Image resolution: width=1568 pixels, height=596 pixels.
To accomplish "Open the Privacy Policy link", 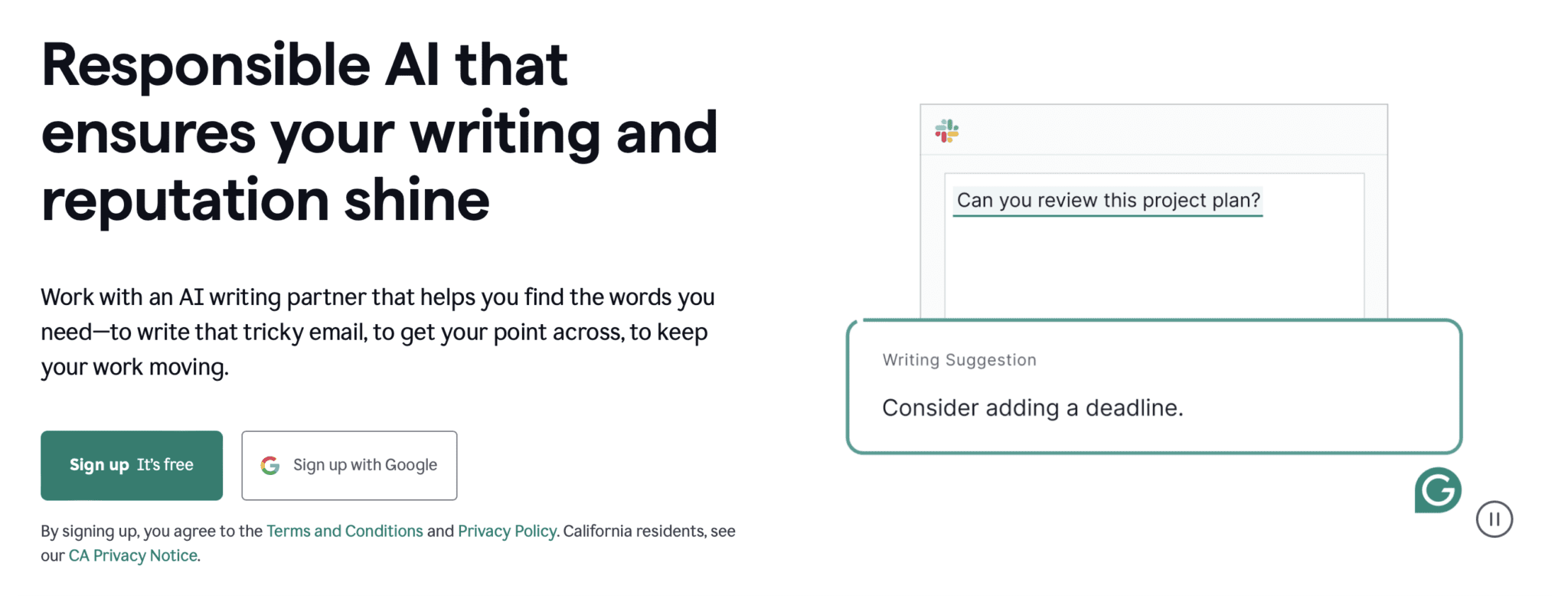I will (507, 531).
